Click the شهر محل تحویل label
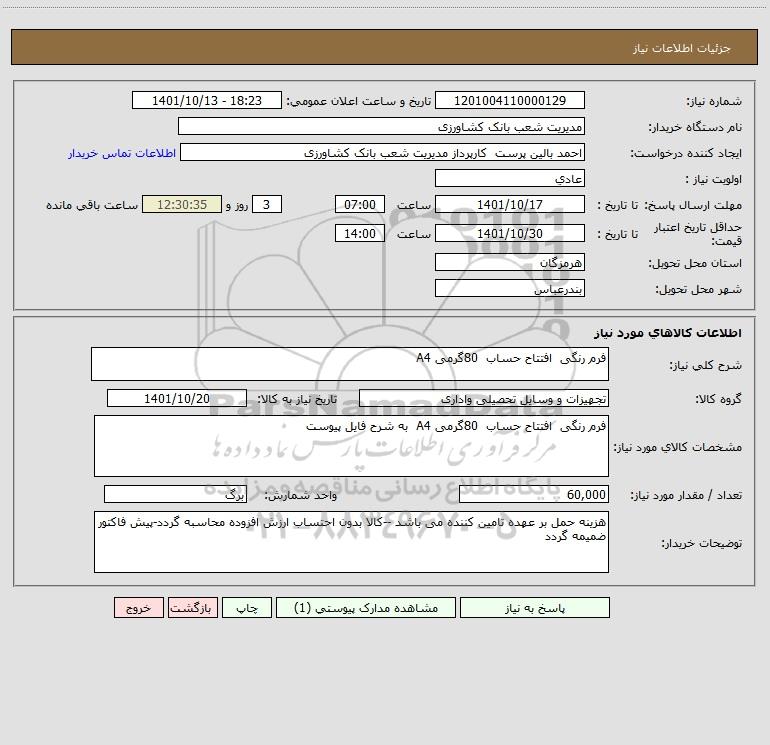770x745 pixels. [699, 289]
